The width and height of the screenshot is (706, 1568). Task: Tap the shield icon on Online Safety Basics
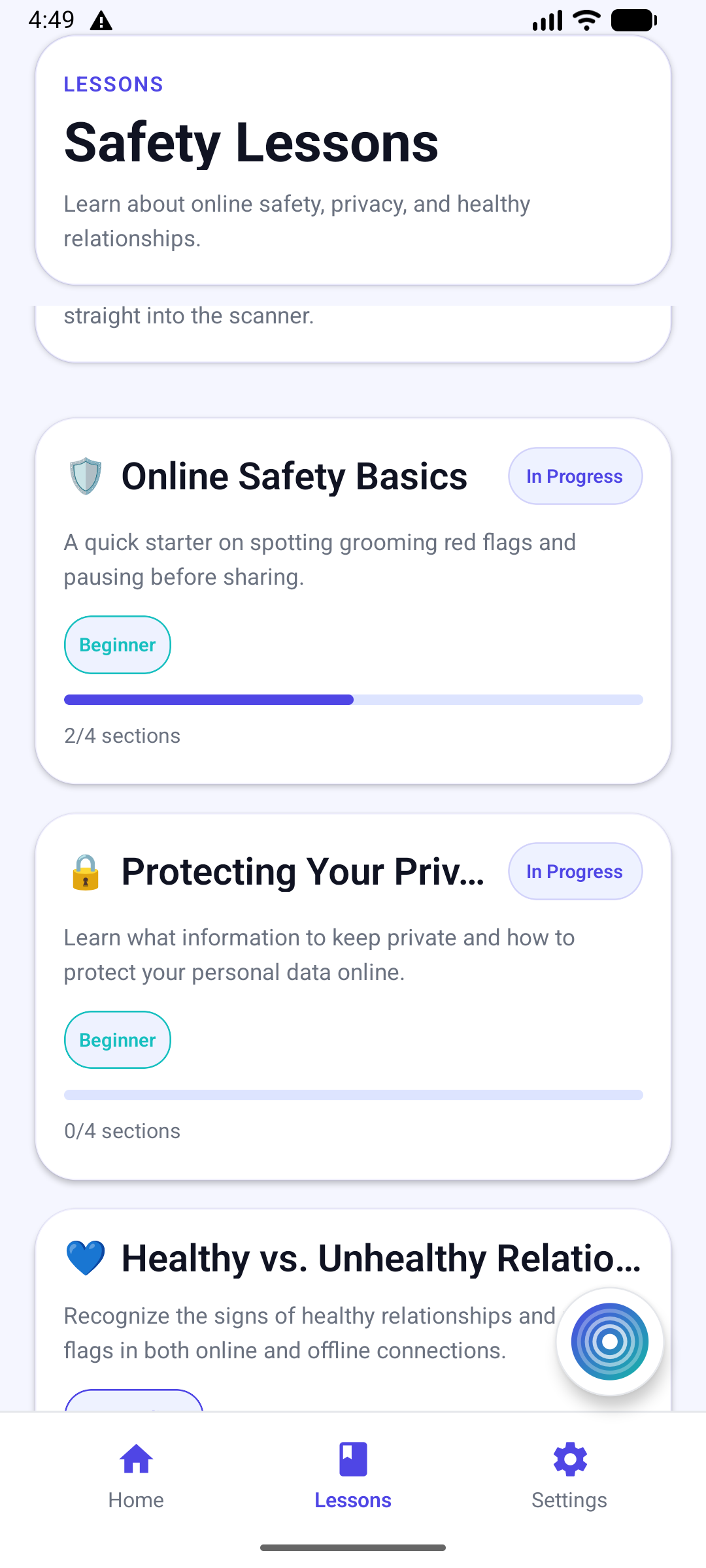(86, 476)
